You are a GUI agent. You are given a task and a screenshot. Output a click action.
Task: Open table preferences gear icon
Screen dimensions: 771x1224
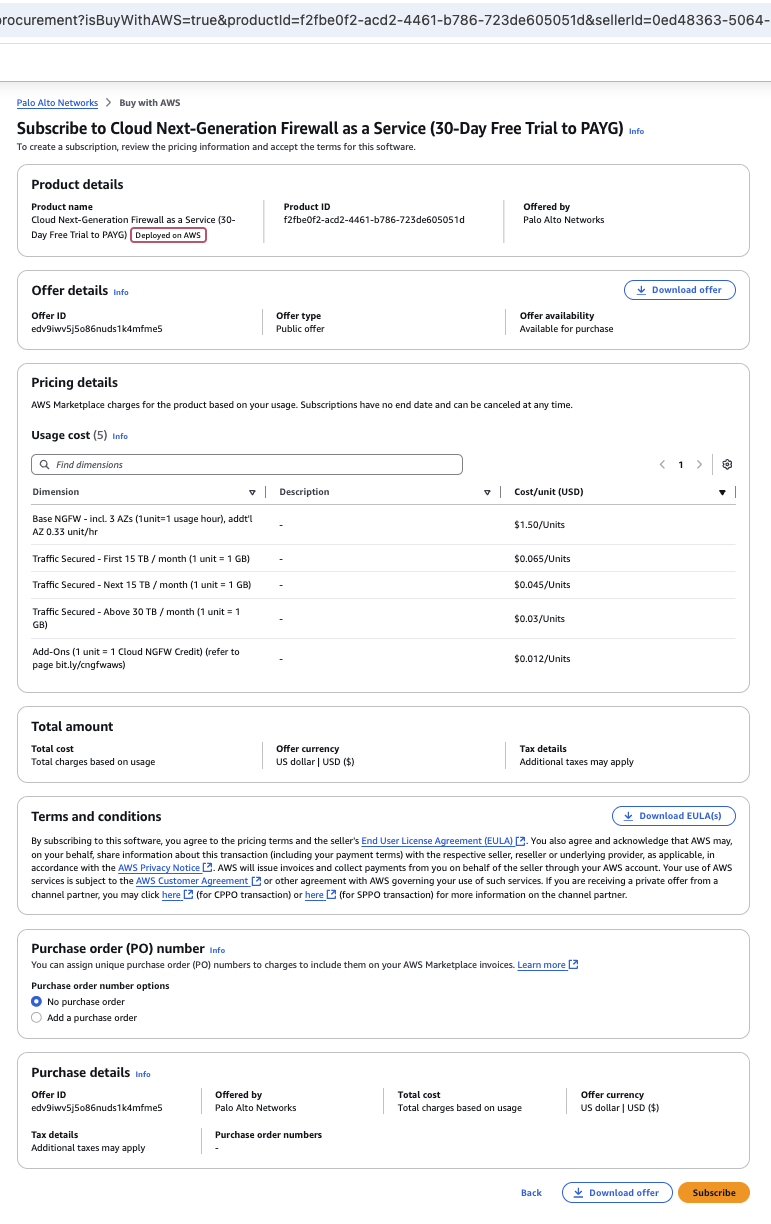click(x=727, y=465)
